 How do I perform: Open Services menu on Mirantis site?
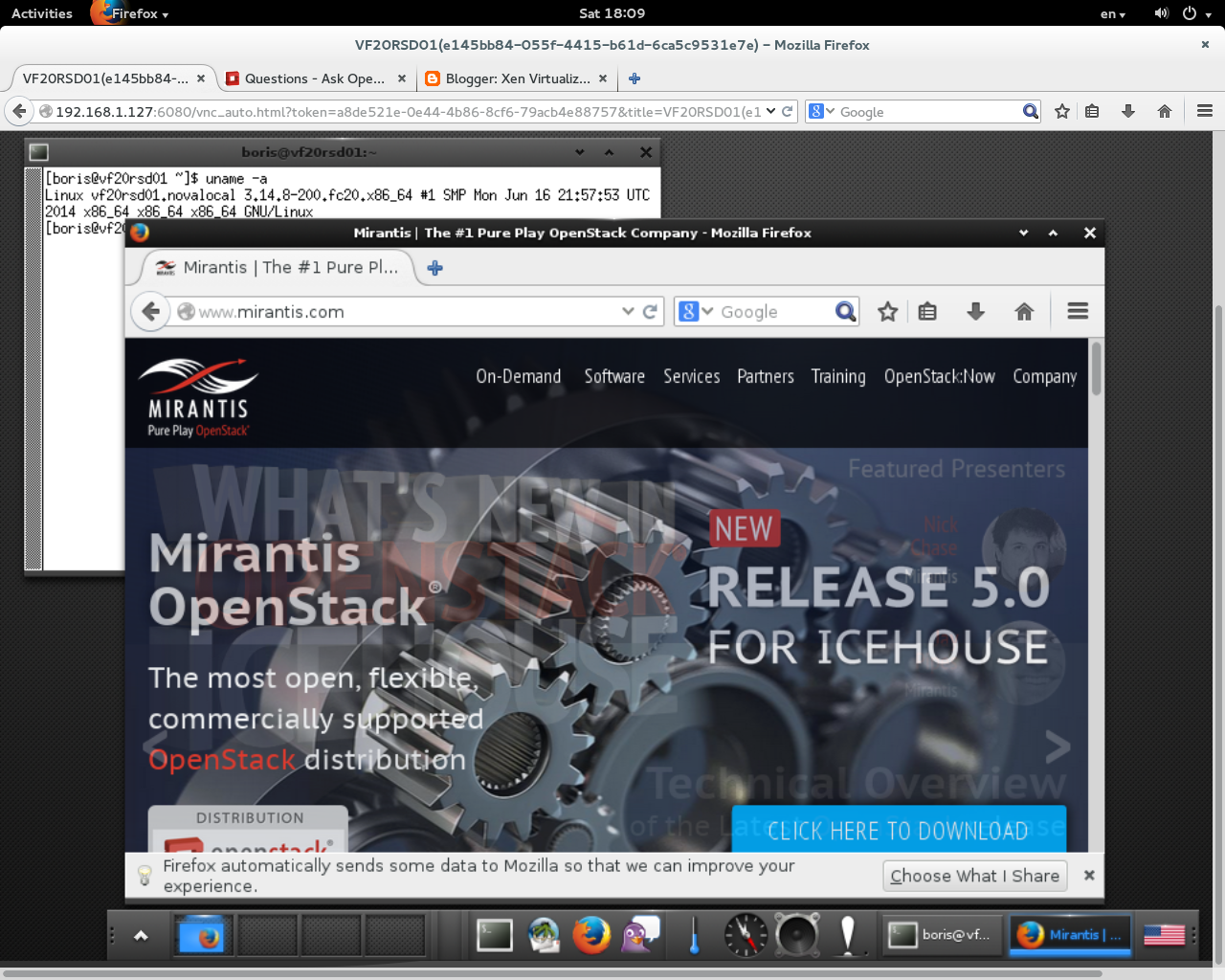pyautogui.click(x=692, y=376)
